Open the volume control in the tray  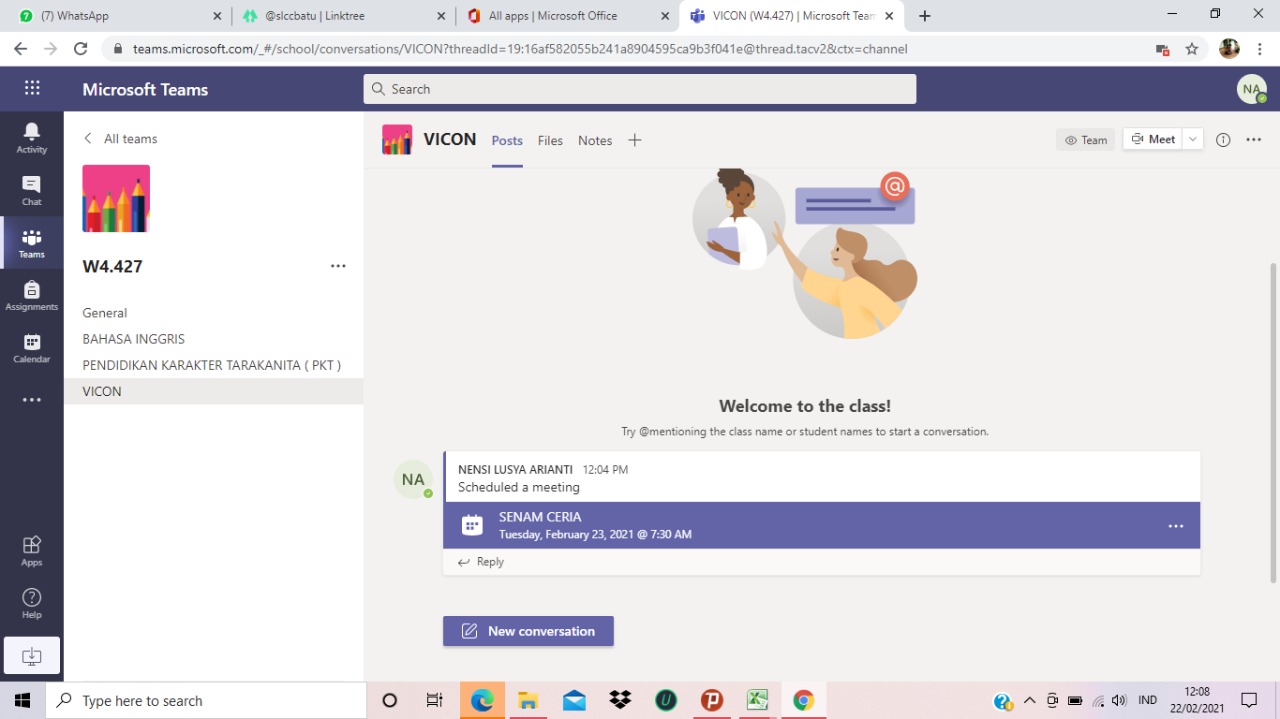click(1119, 701)
